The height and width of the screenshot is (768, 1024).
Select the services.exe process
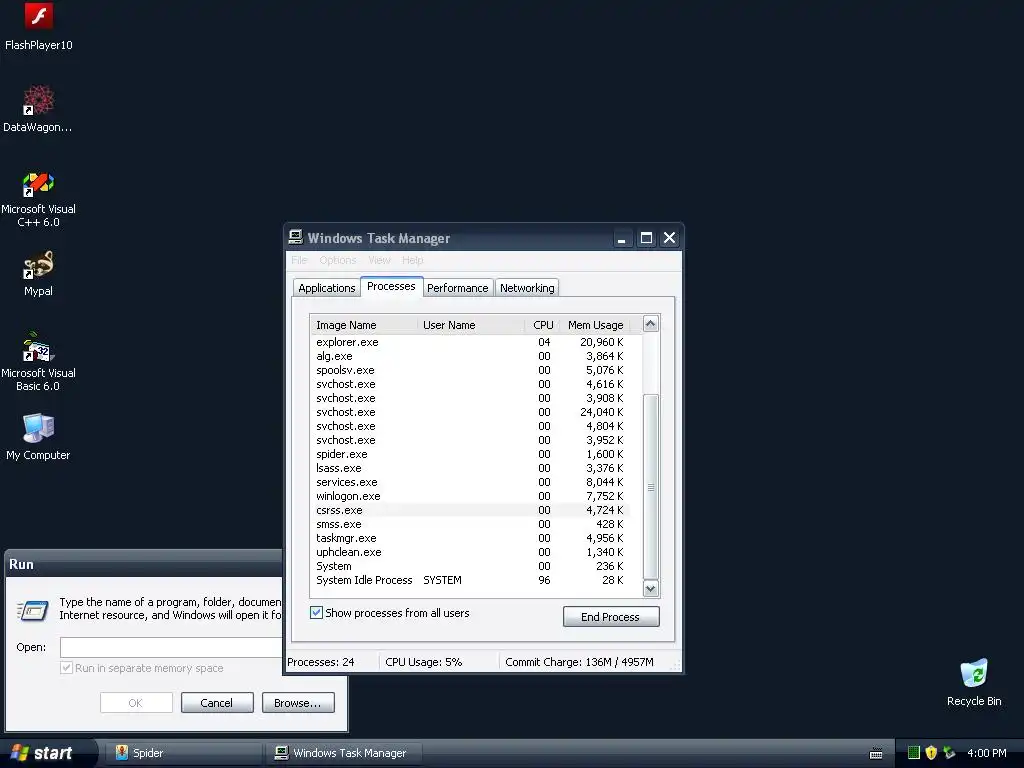pos(470,482)
